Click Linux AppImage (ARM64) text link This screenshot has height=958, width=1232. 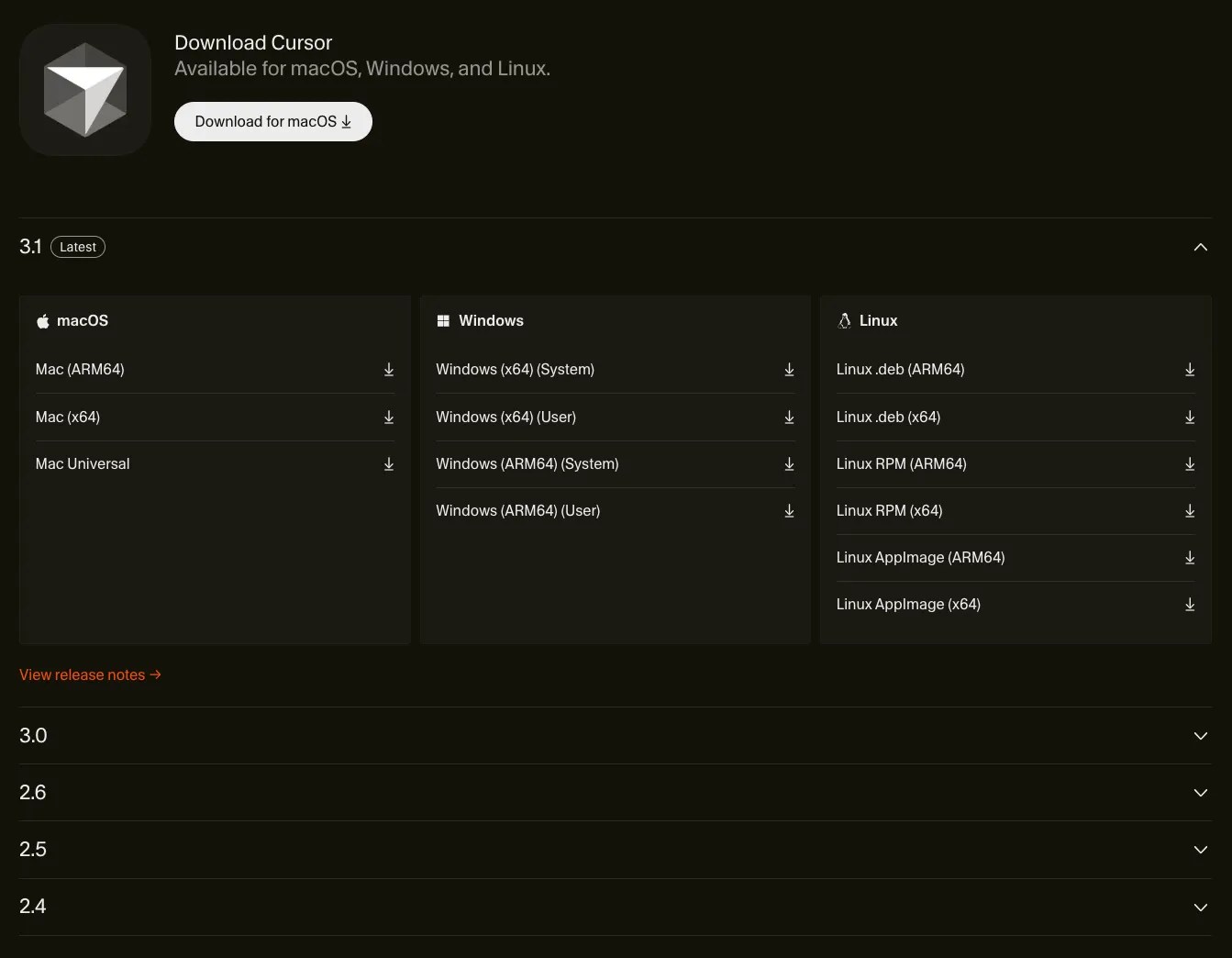click(921, 558)
